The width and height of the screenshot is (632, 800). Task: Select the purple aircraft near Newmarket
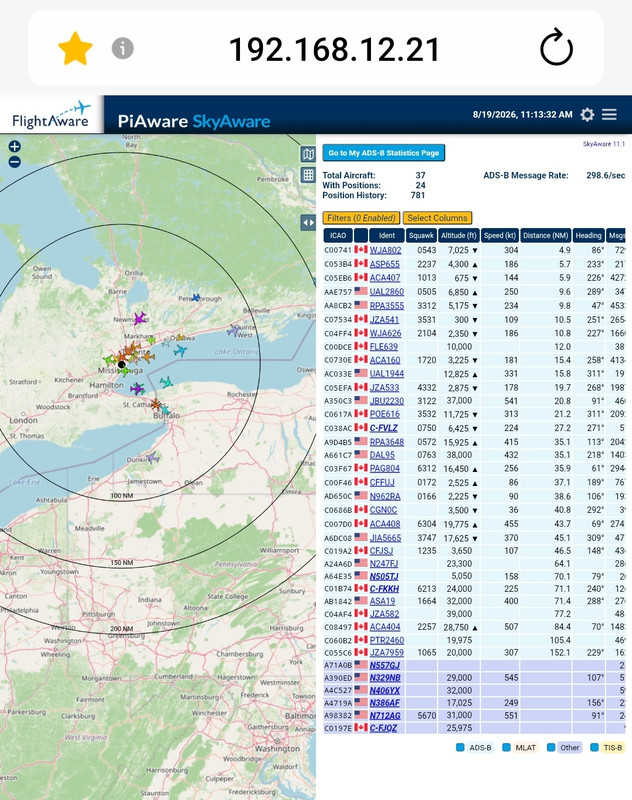[x=139, y=319]
